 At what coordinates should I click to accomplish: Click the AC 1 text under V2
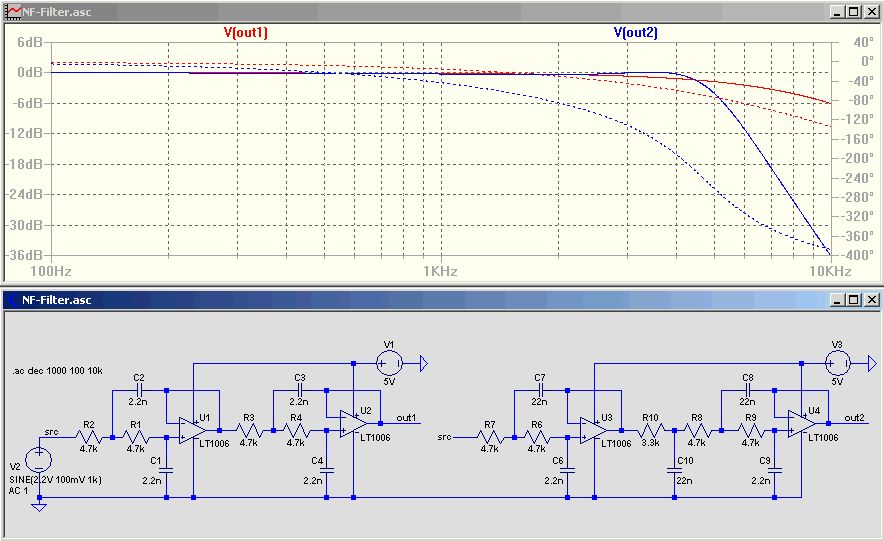[x=18, y=491]
